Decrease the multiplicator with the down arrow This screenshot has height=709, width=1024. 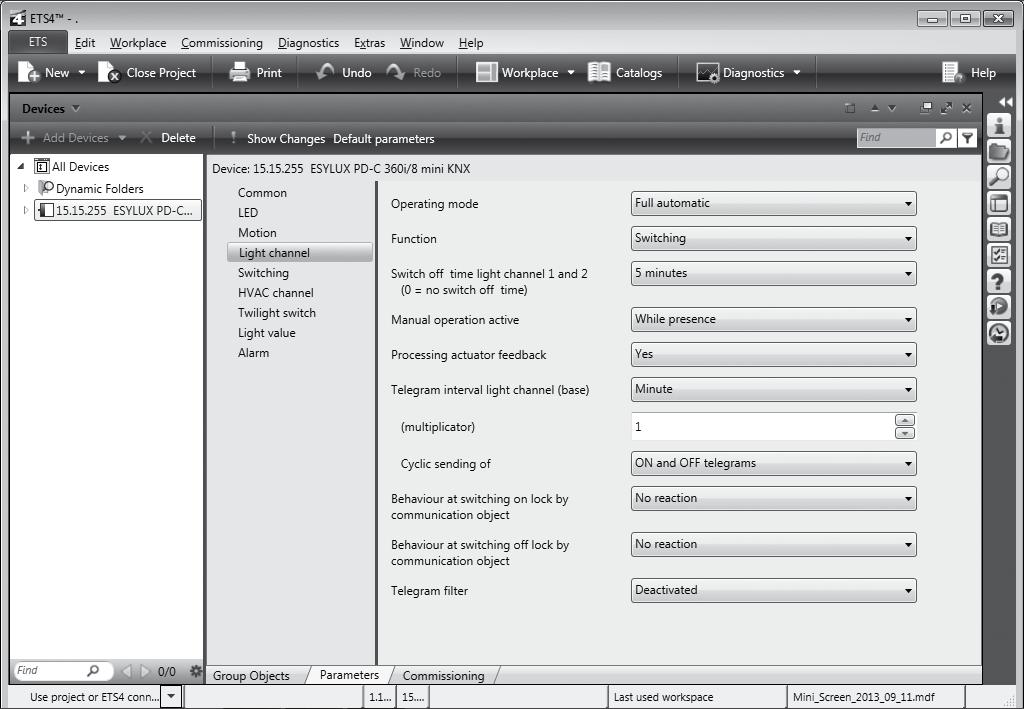click(x=904, y=433)
